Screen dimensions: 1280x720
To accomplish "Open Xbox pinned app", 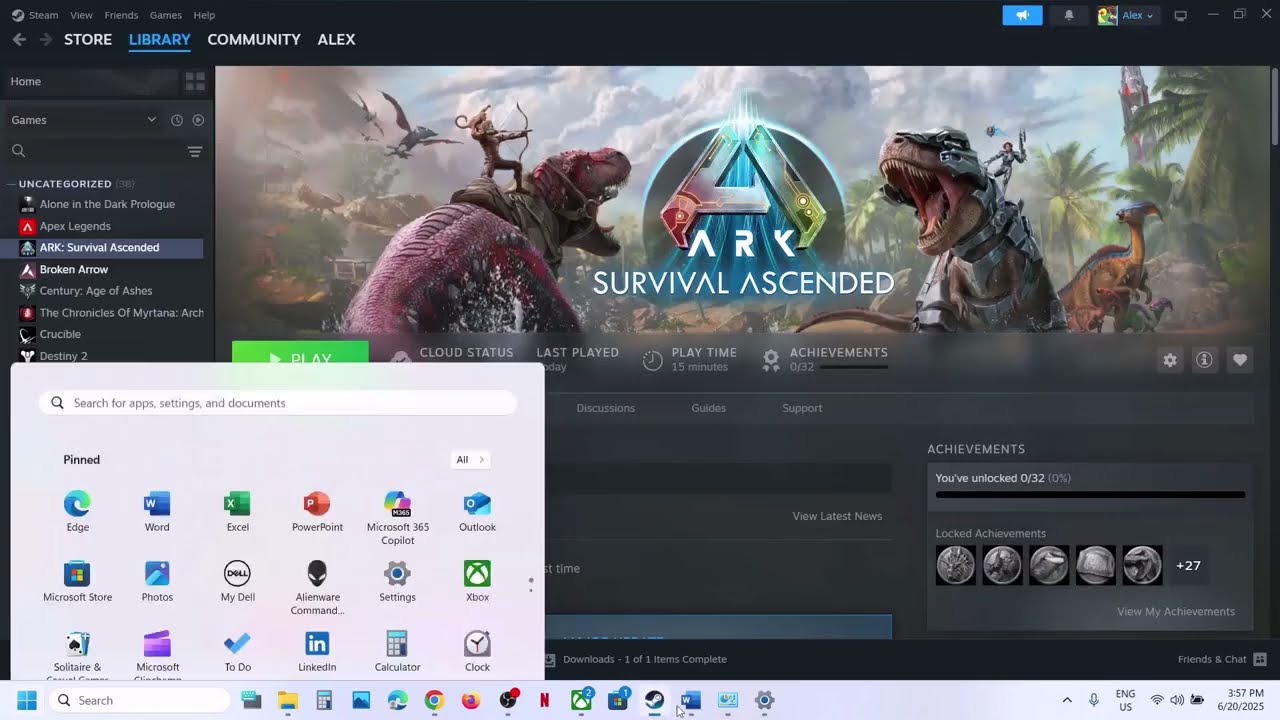I will point(477,581).
